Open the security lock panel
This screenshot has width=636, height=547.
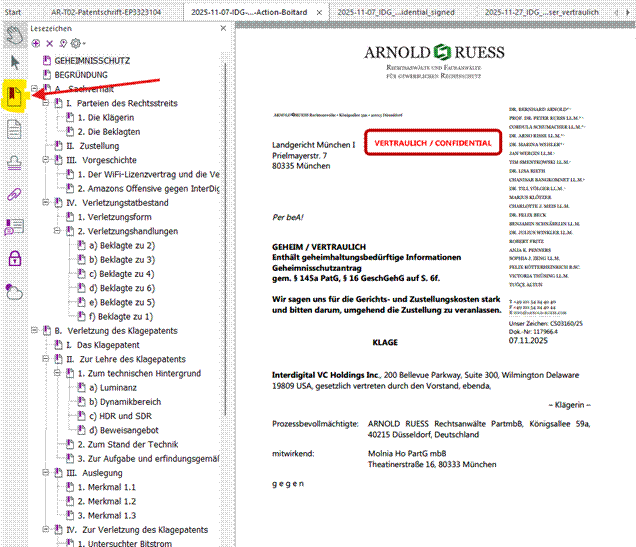[14, 258]
